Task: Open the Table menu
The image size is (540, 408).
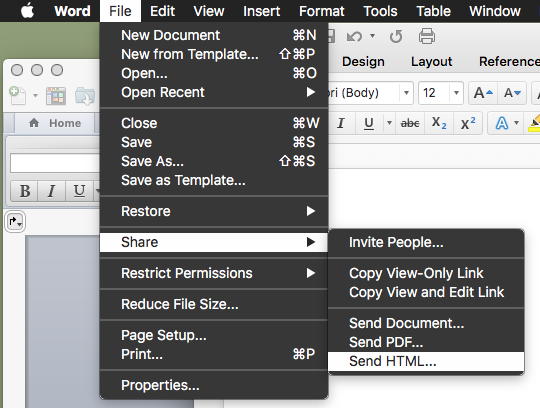Action: point(433,11)
